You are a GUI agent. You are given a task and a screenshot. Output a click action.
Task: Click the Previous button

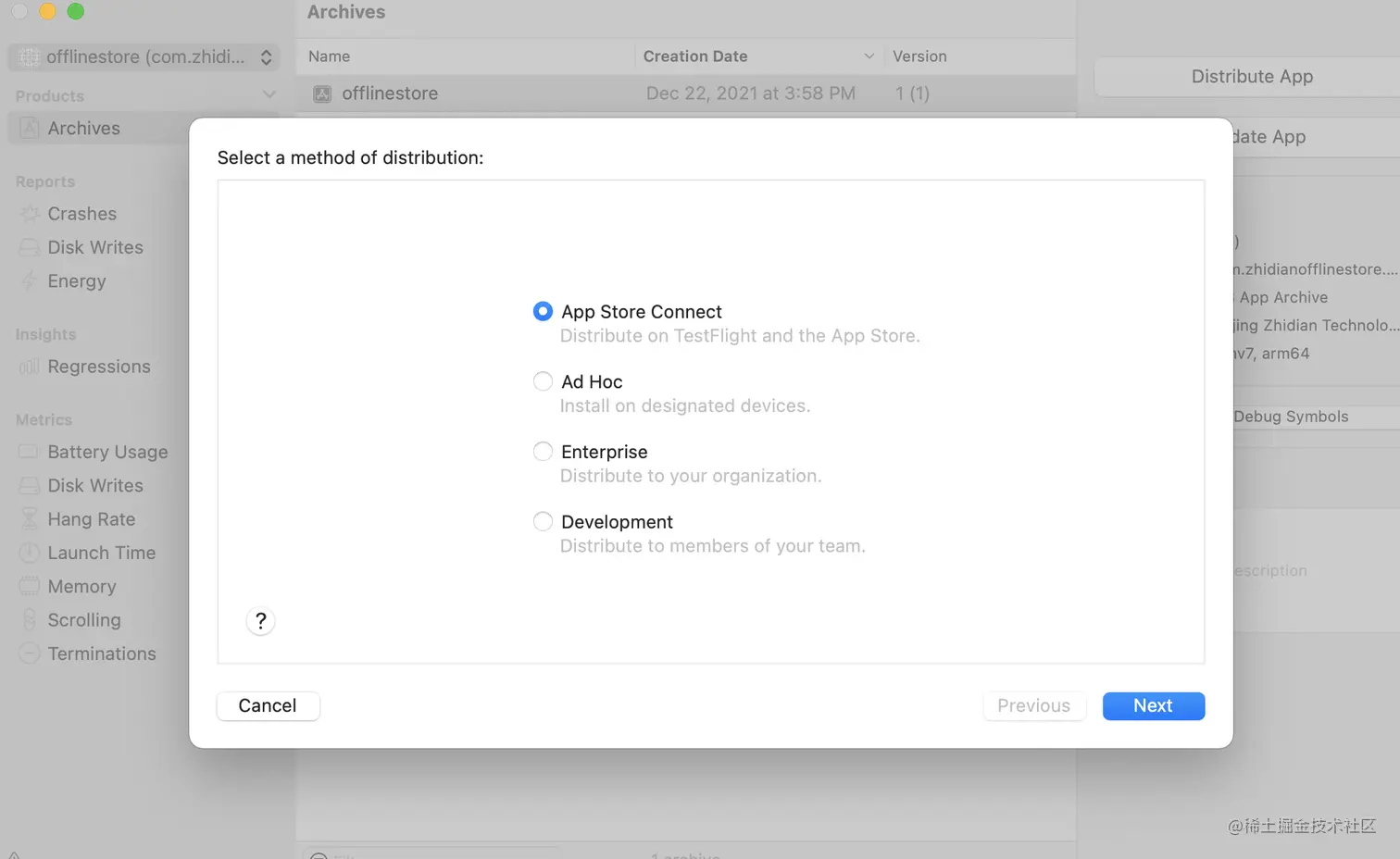point(1033,705)
